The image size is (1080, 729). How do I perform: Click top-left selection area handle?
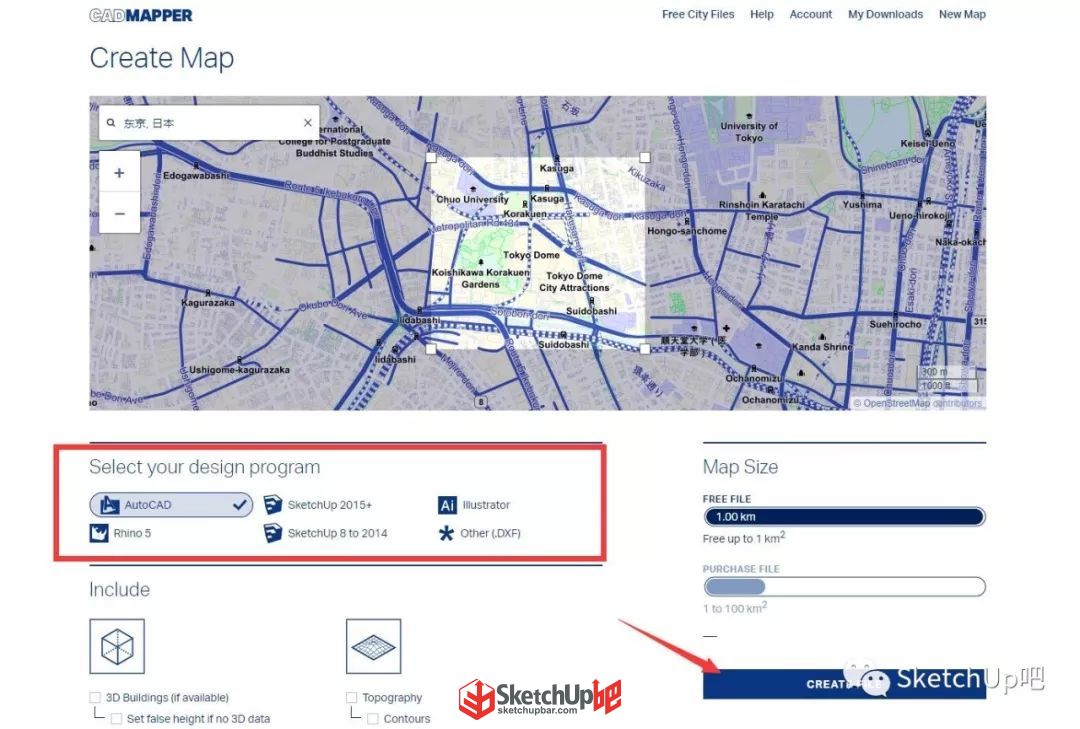[x=431, y=158]
